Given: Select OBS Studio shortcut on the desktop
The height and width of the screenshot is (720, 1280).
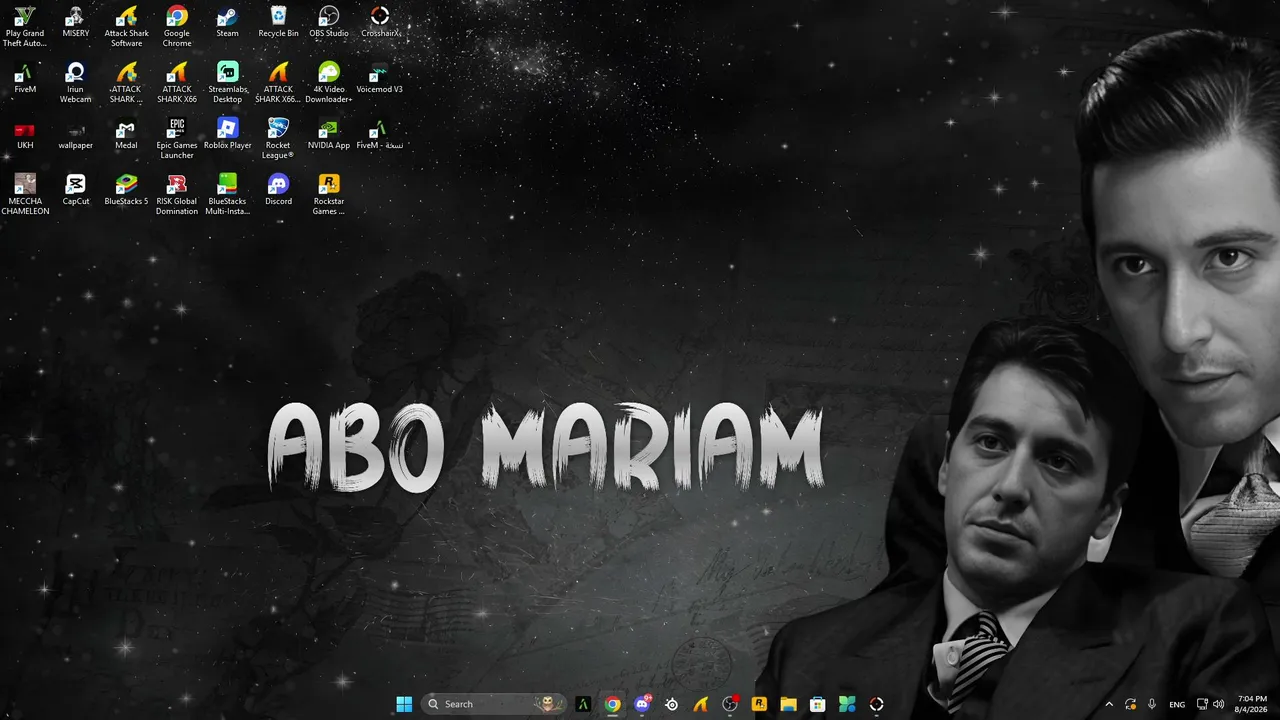Looking at the screenshot, I should (329, 22).
